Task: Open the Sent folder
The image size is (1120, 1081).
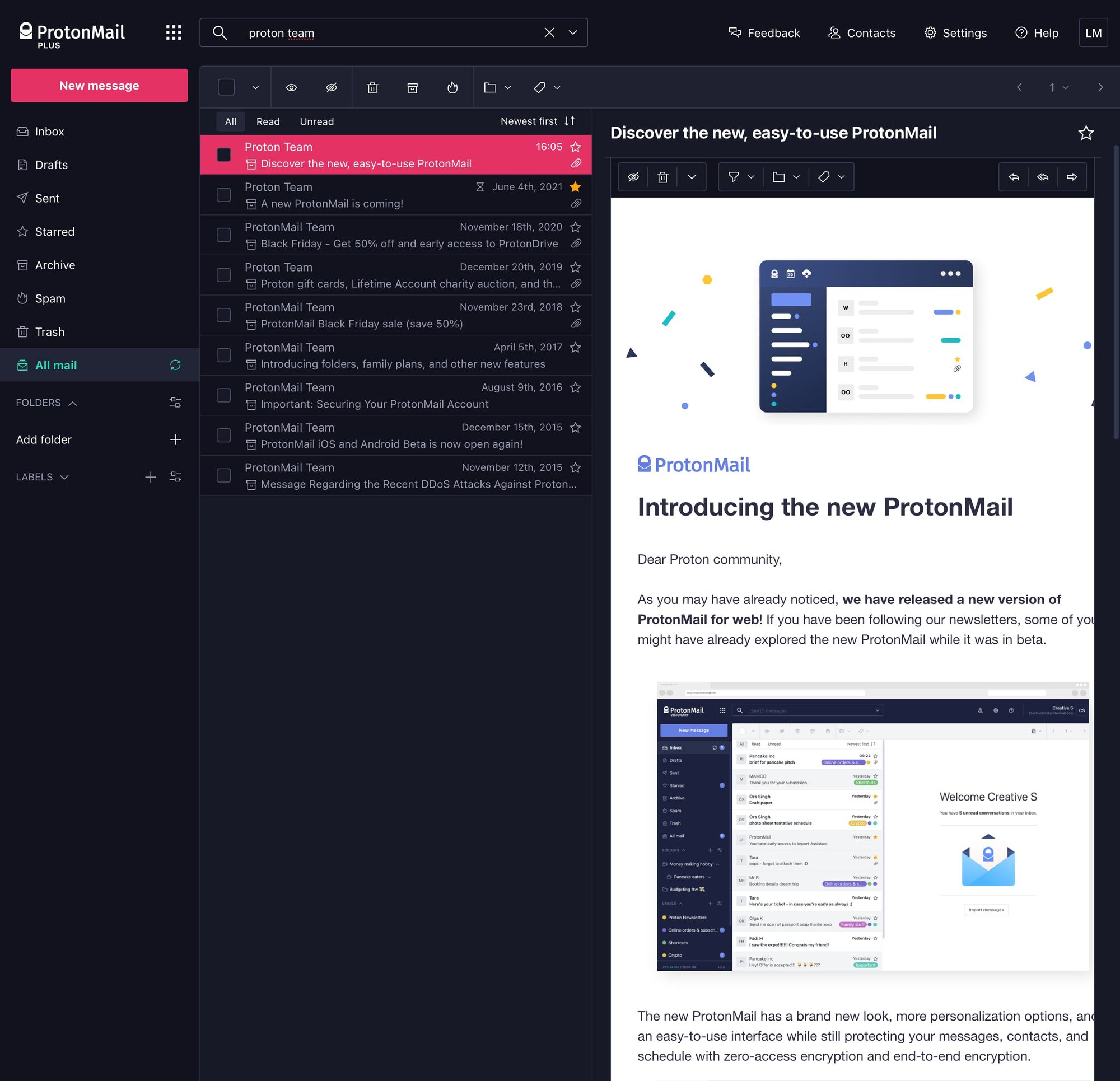Action: [x=100, y=198]
